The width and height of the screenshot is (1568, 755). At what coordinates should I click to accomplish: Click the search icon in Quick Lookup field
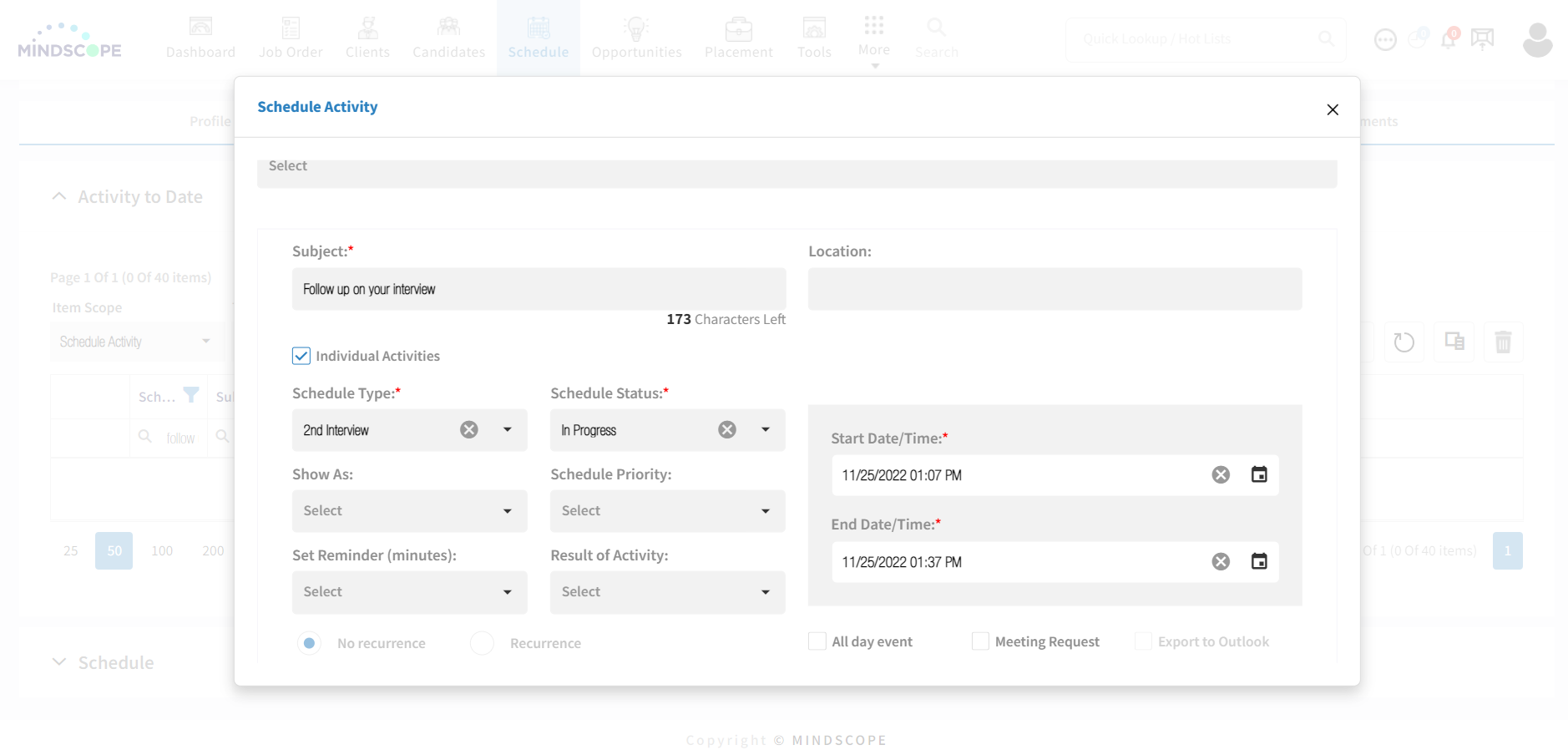pos(1327,38)
